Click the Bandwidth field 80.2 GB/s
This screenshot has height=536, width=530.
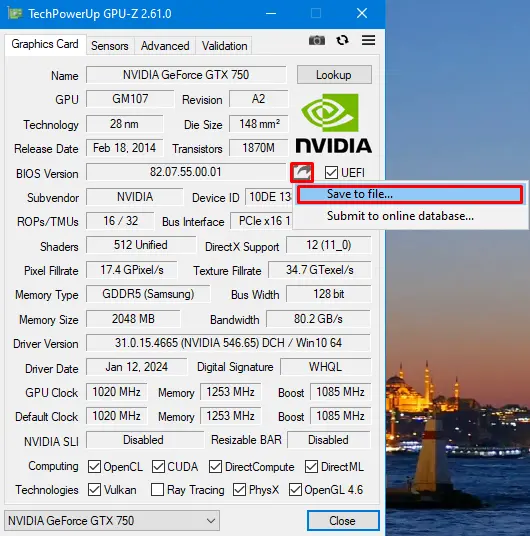[318, 319]
